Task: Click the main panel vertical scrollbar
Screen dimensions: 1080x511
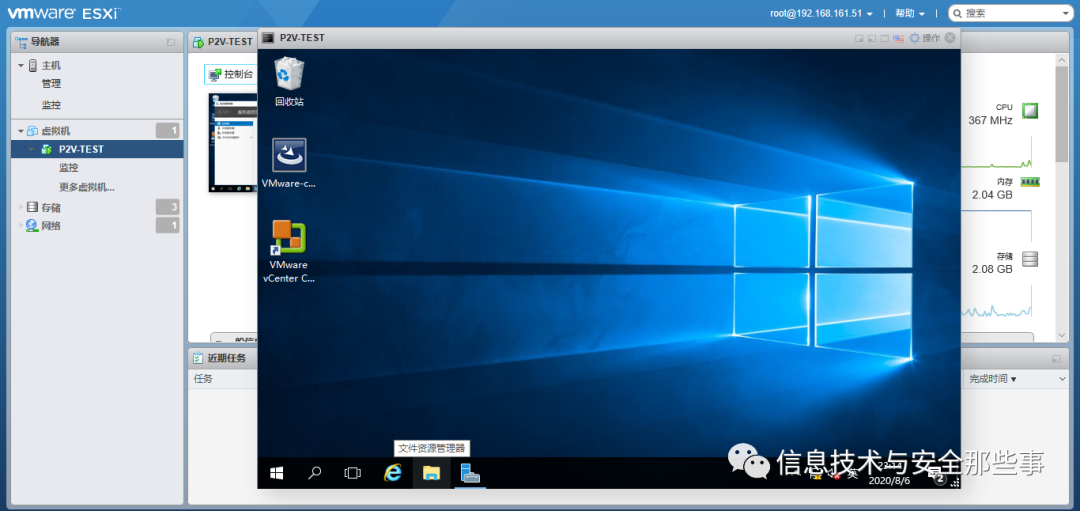Action: [1062, 114]
